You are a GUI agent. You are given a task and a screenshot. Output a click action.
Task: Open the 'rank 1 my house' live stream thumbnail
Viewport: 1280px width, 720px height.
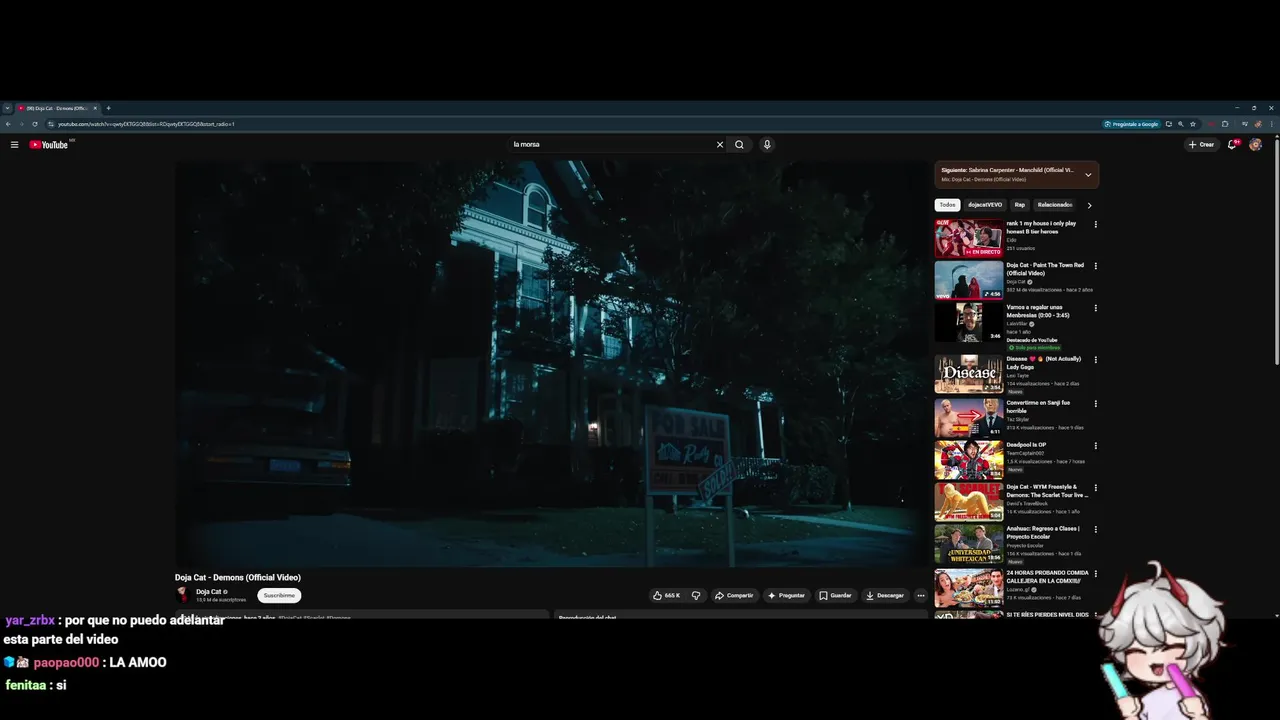tap(969, 239)
